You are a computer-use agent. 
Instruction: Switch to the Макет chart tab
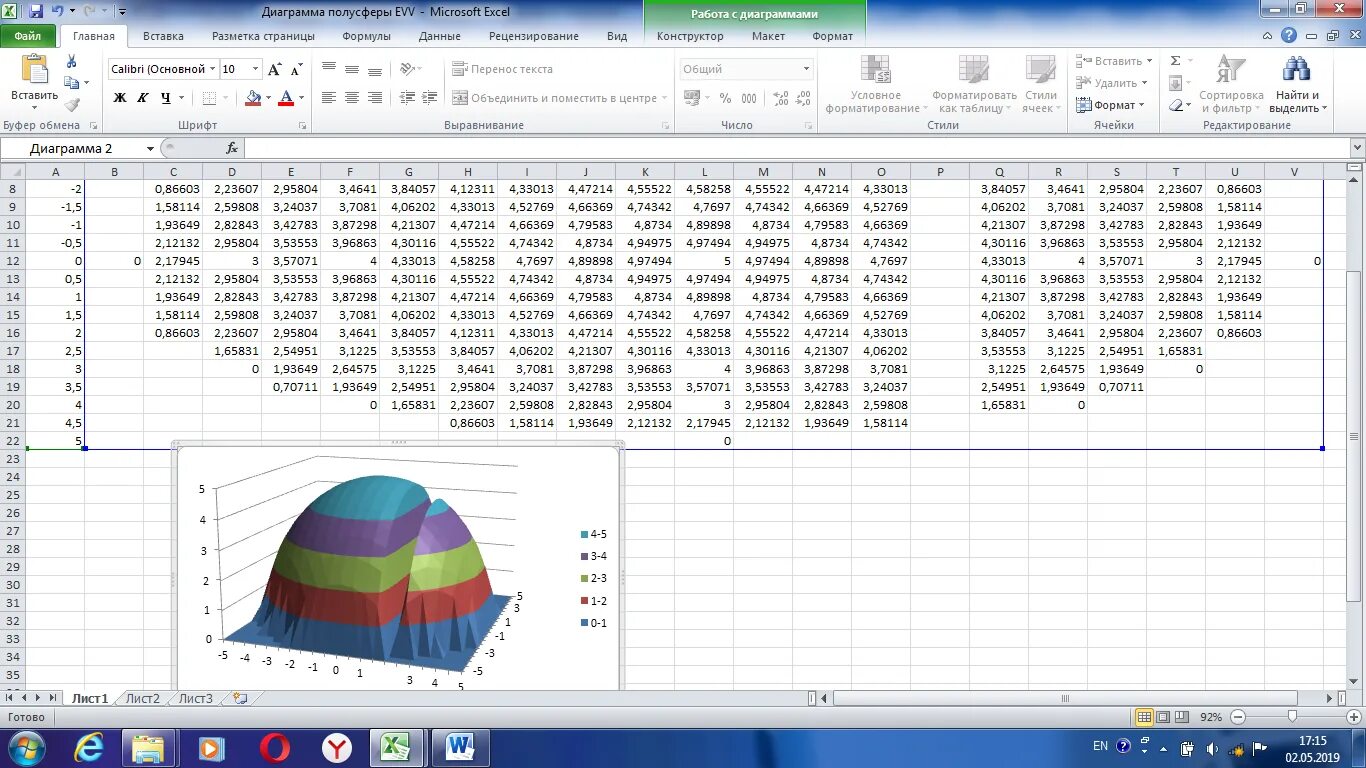click(x=768, y=36)
